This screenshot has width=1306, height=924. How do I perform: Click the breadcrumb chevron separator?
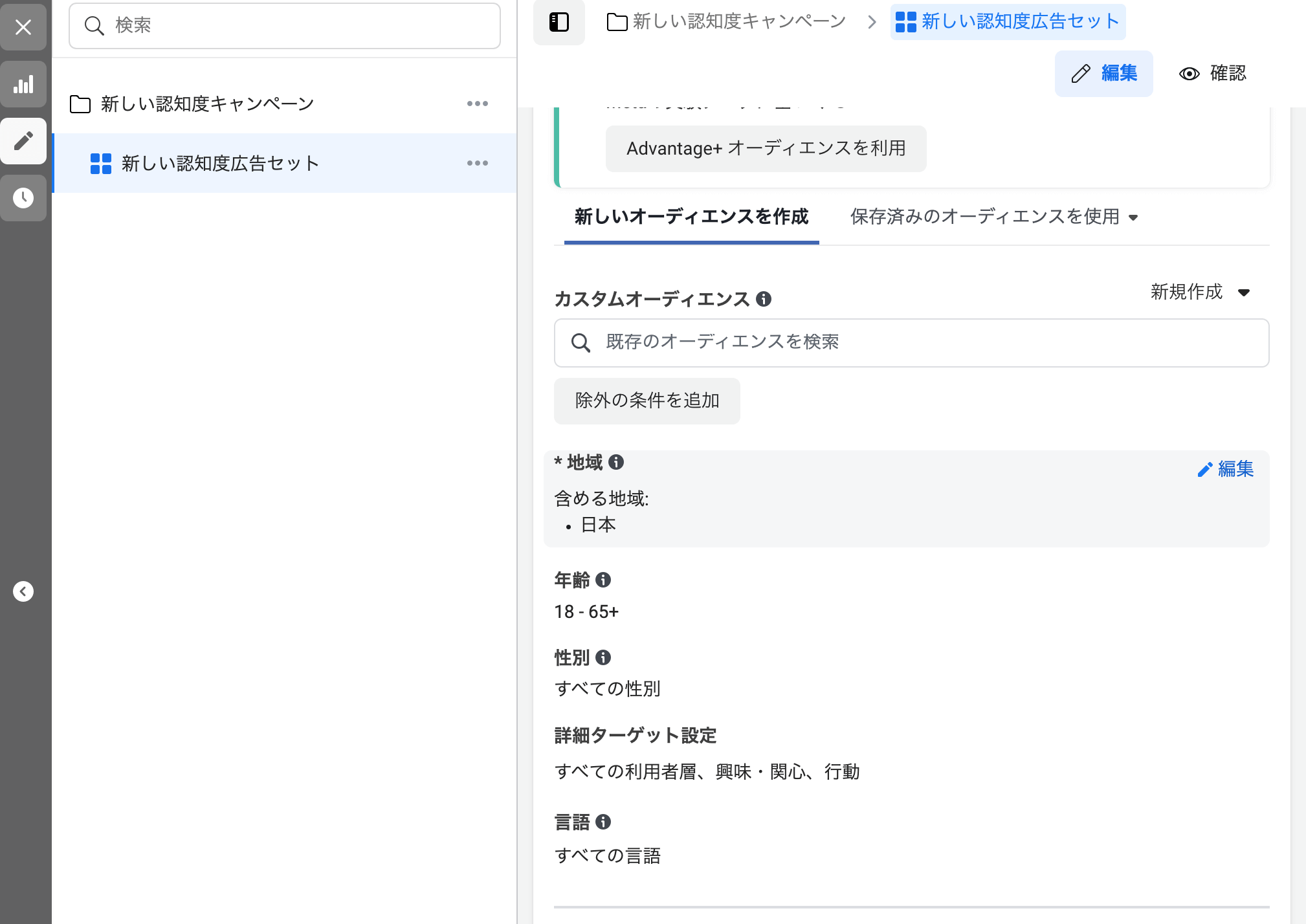(x=872, y=22)
